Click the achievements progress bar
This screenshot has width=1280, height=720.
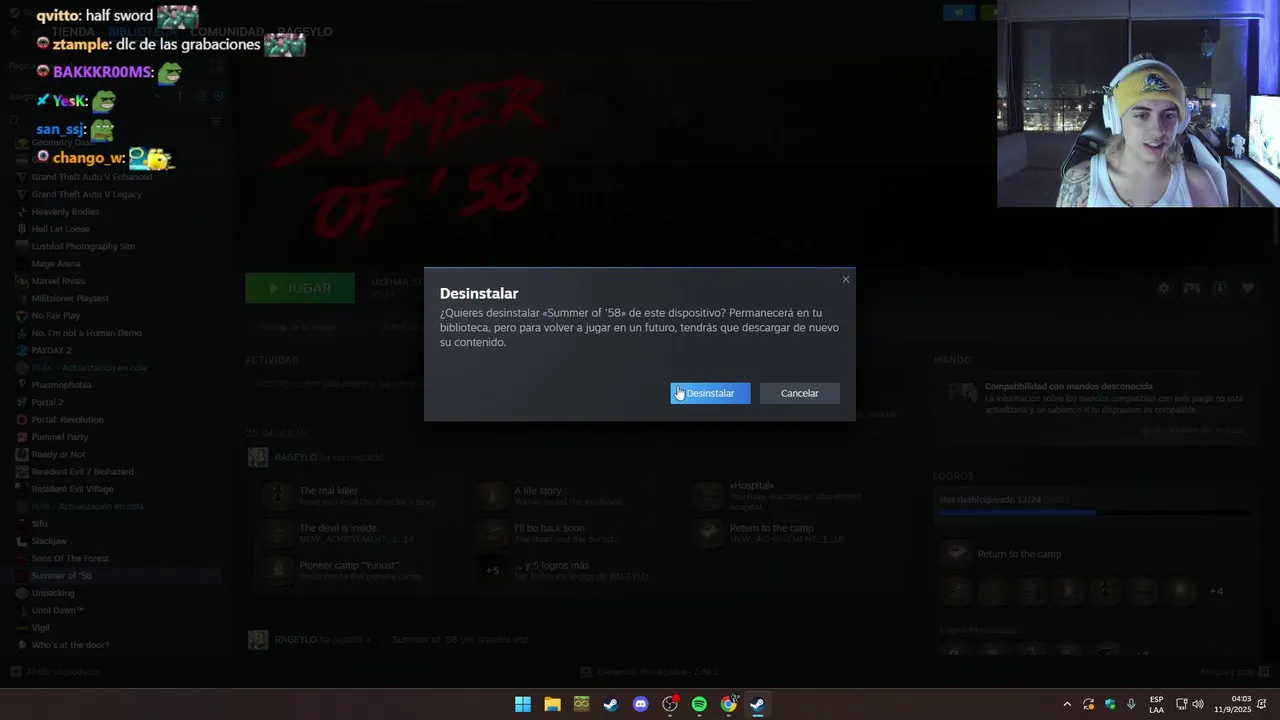(x=1094, y=513)
